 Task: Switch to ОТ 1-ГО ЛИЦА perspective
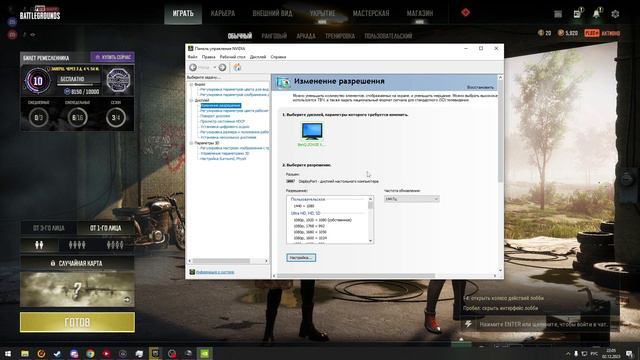tap(105, 228)
